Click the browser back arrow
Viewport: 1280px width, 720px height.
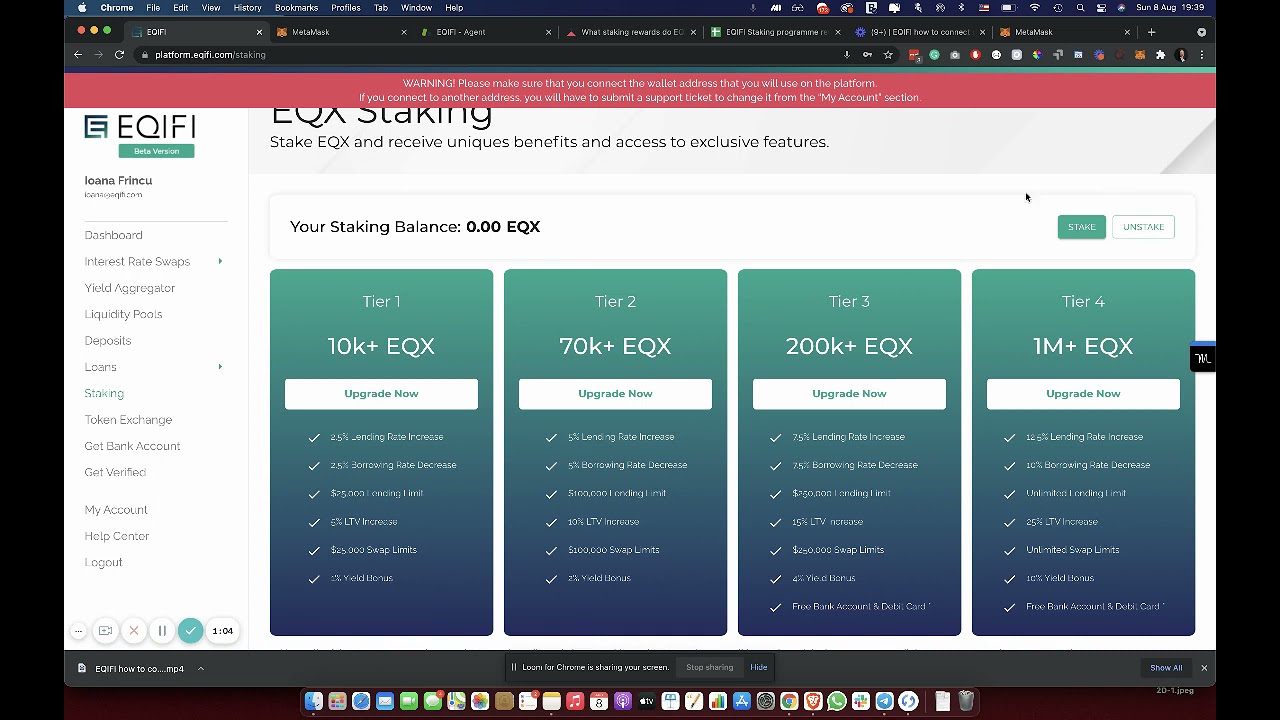pos(78,55)
